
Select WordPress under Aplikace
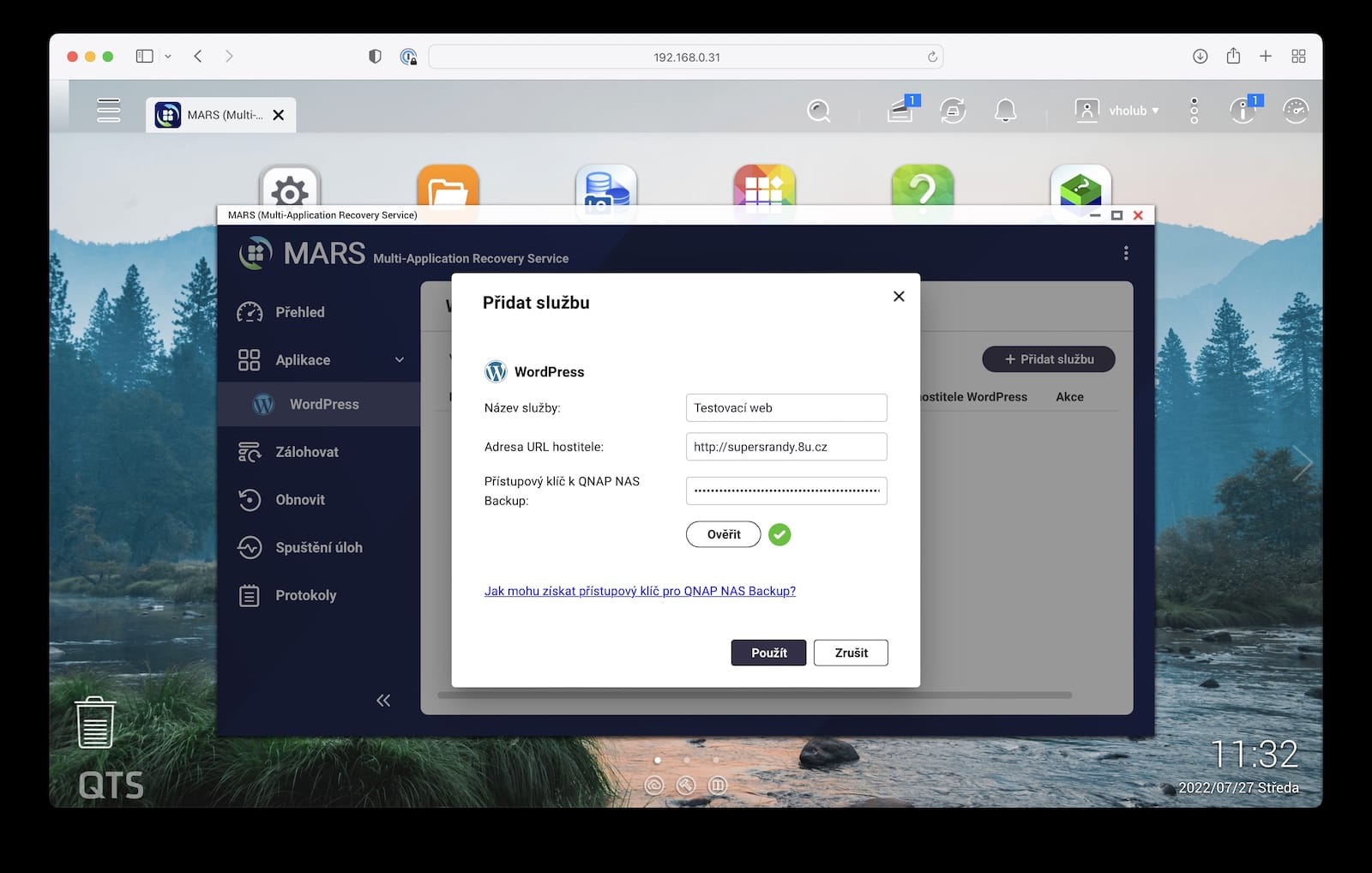point(319,404)
